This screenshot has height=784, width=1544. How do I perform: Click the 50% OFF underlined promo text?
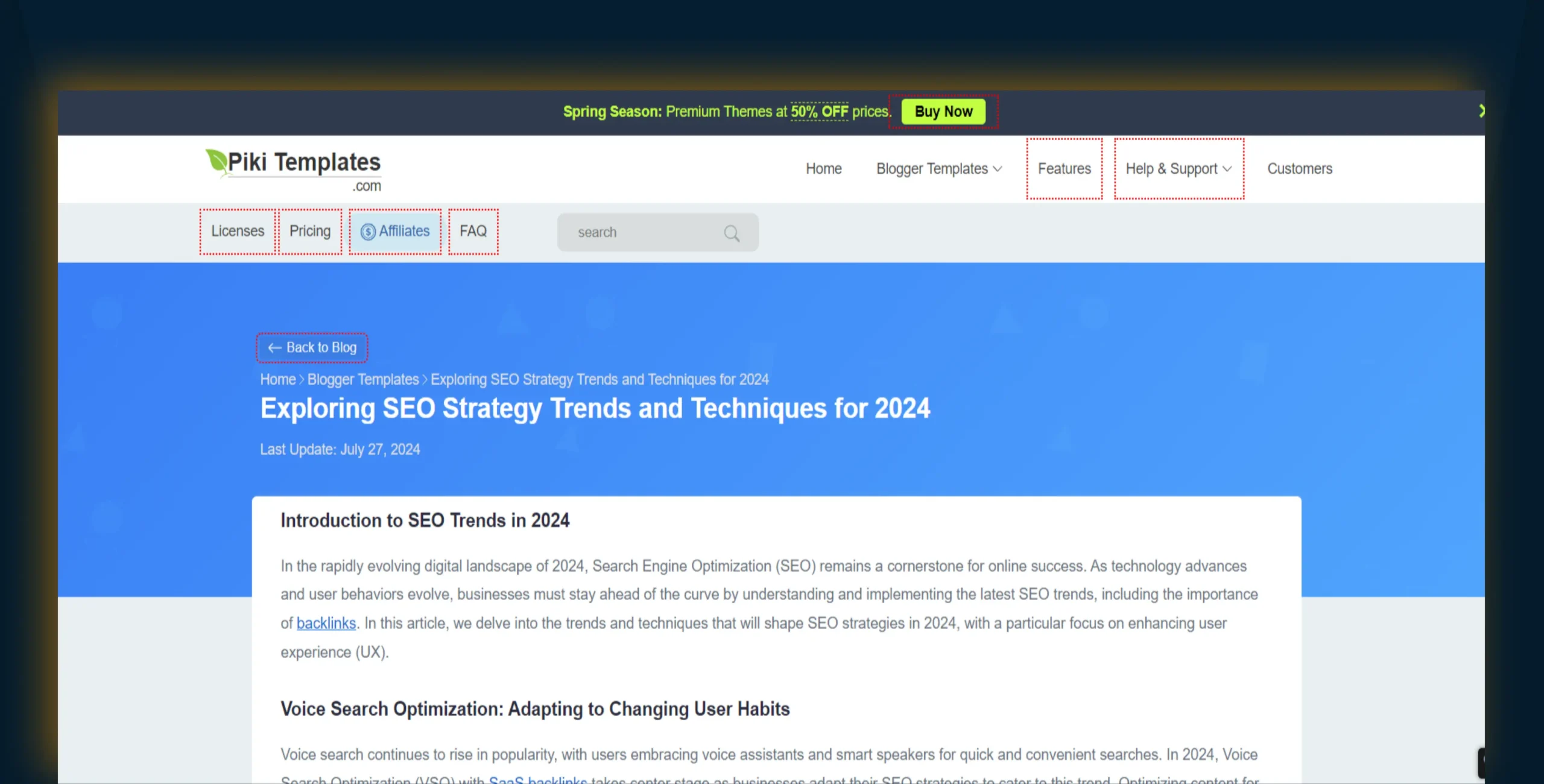819,112
